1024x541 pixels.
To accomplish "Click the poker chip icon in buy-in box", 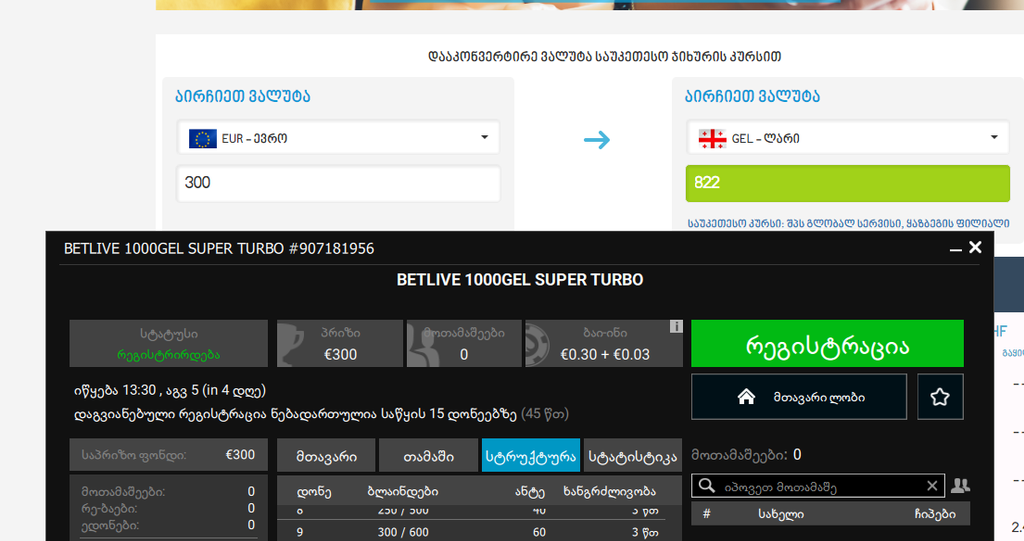I will point(539,344).
